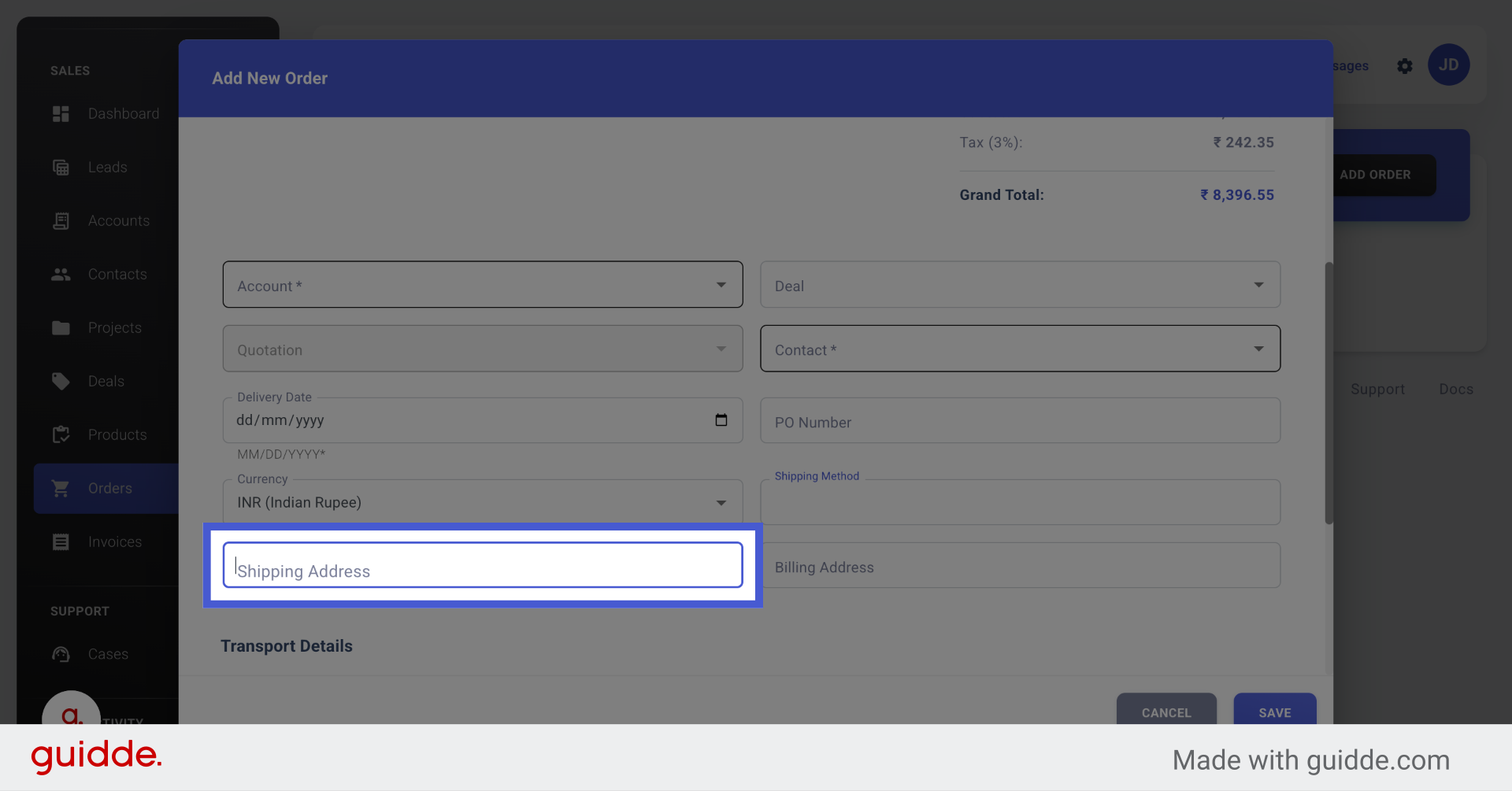Click the SAVE button
Screen dimensions: 1512x791
1274,712
